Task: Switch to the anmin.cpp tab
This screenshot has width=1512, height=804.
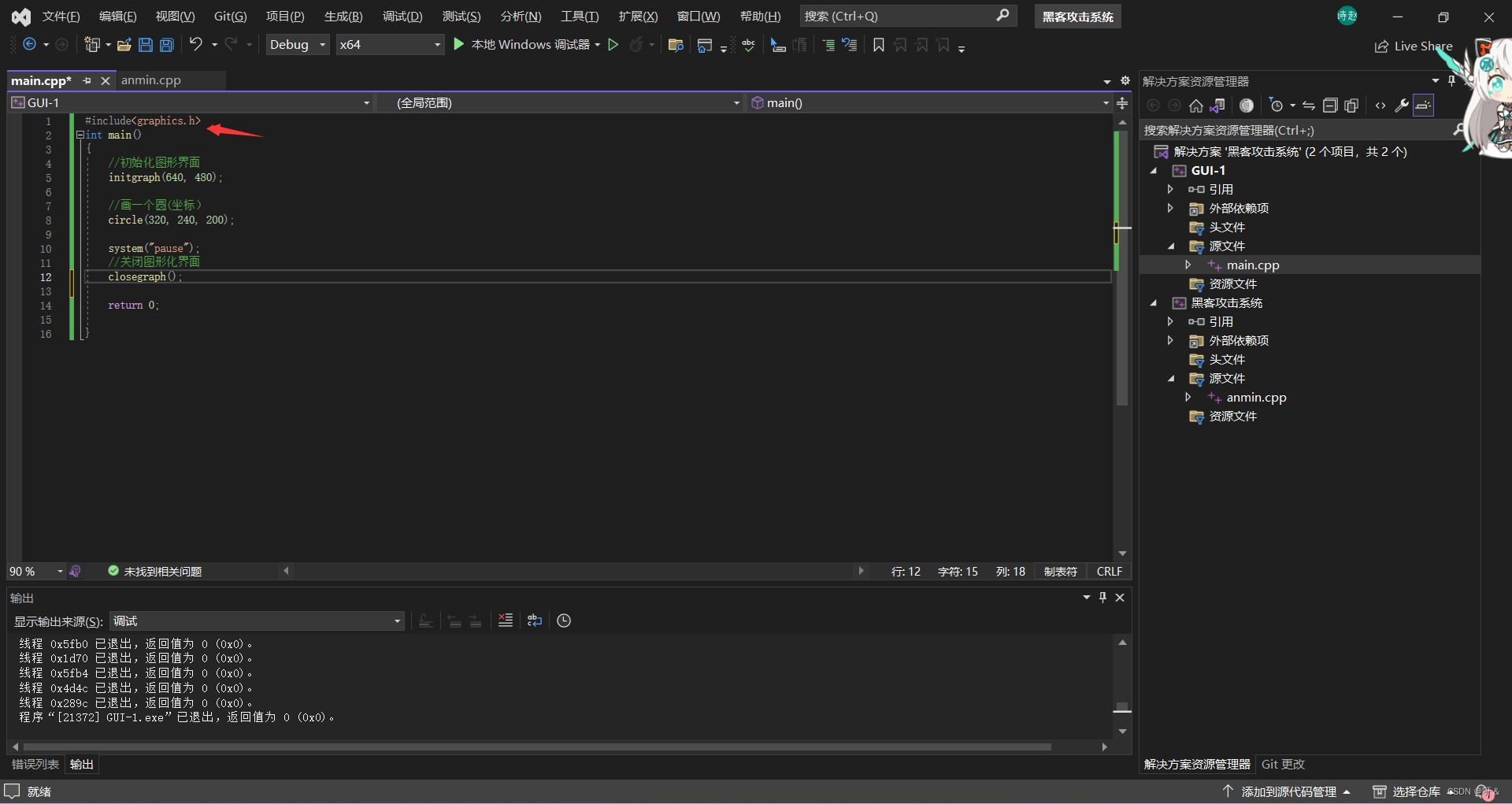Action: point(150,80)
